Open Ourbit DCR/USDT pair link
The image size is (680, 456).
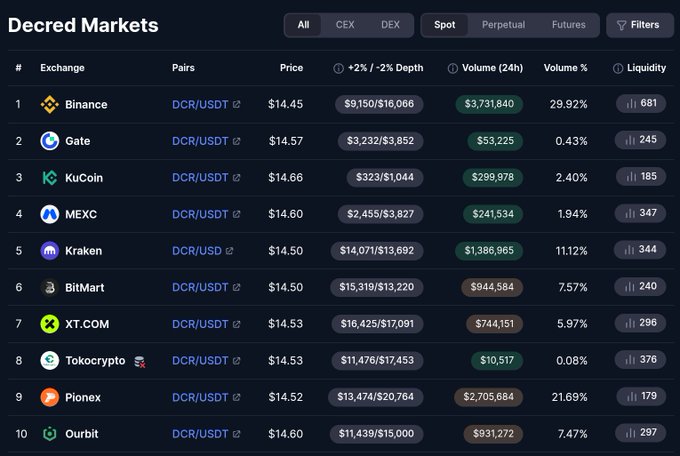click(x=200, y=434)
